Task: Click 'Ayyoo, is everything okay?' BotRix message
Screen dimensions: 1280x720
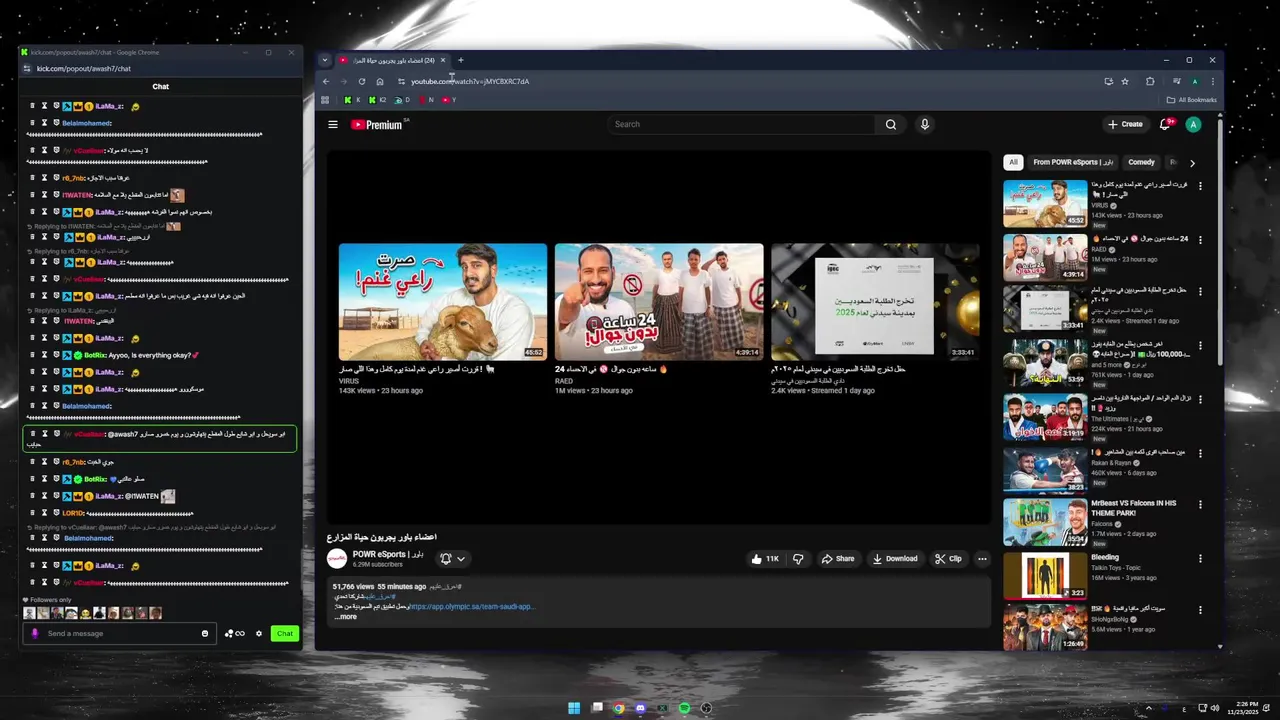Action: pos(154,355)
